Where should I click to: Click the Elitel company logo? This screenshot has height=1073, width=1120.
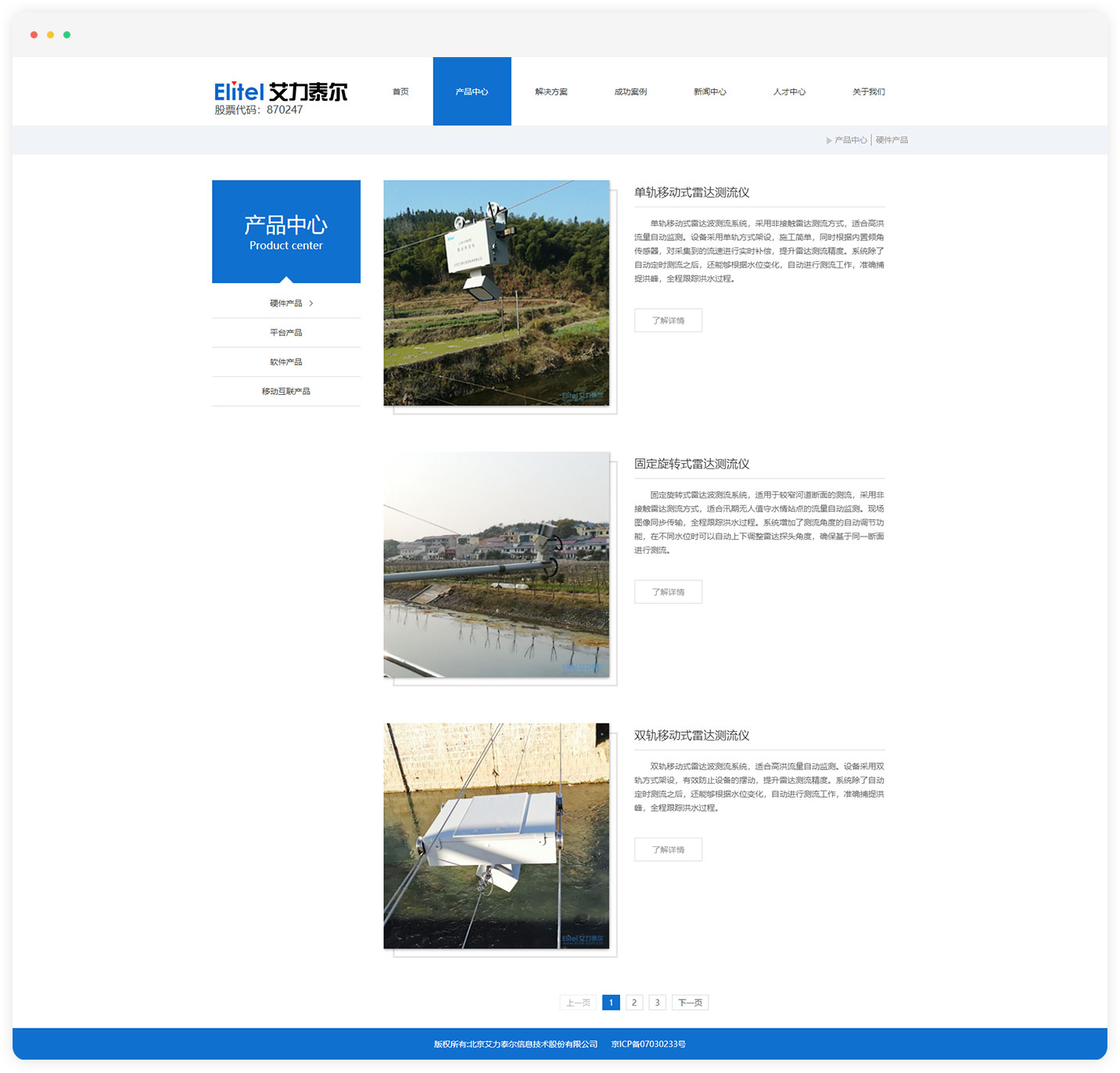click(280, 97)
